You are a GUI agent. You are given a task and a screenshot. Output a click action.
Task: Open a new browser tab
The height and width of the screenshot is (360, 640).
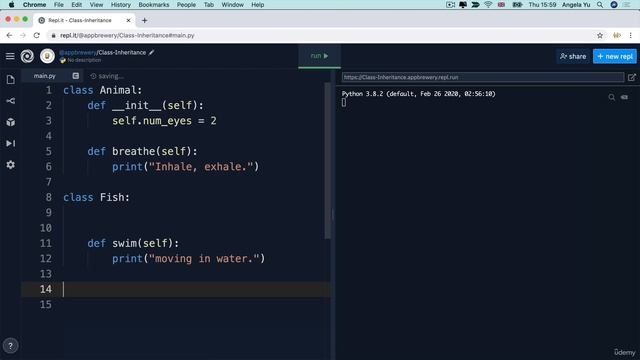click(144, 20)
